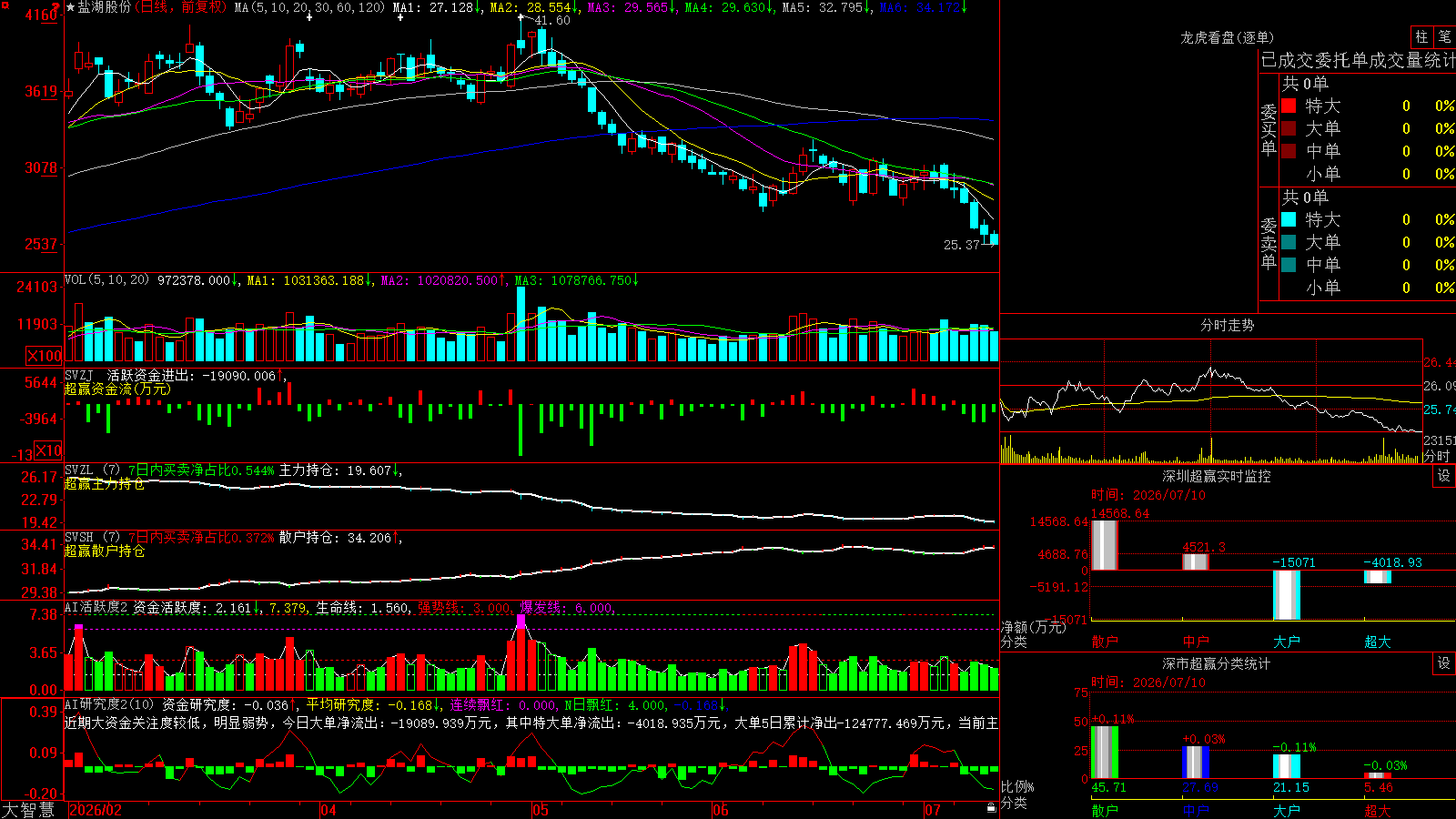Click the 超赢资金流(万元) label
This screenshot has width=1456, height=819.
[x=117, y=389]
